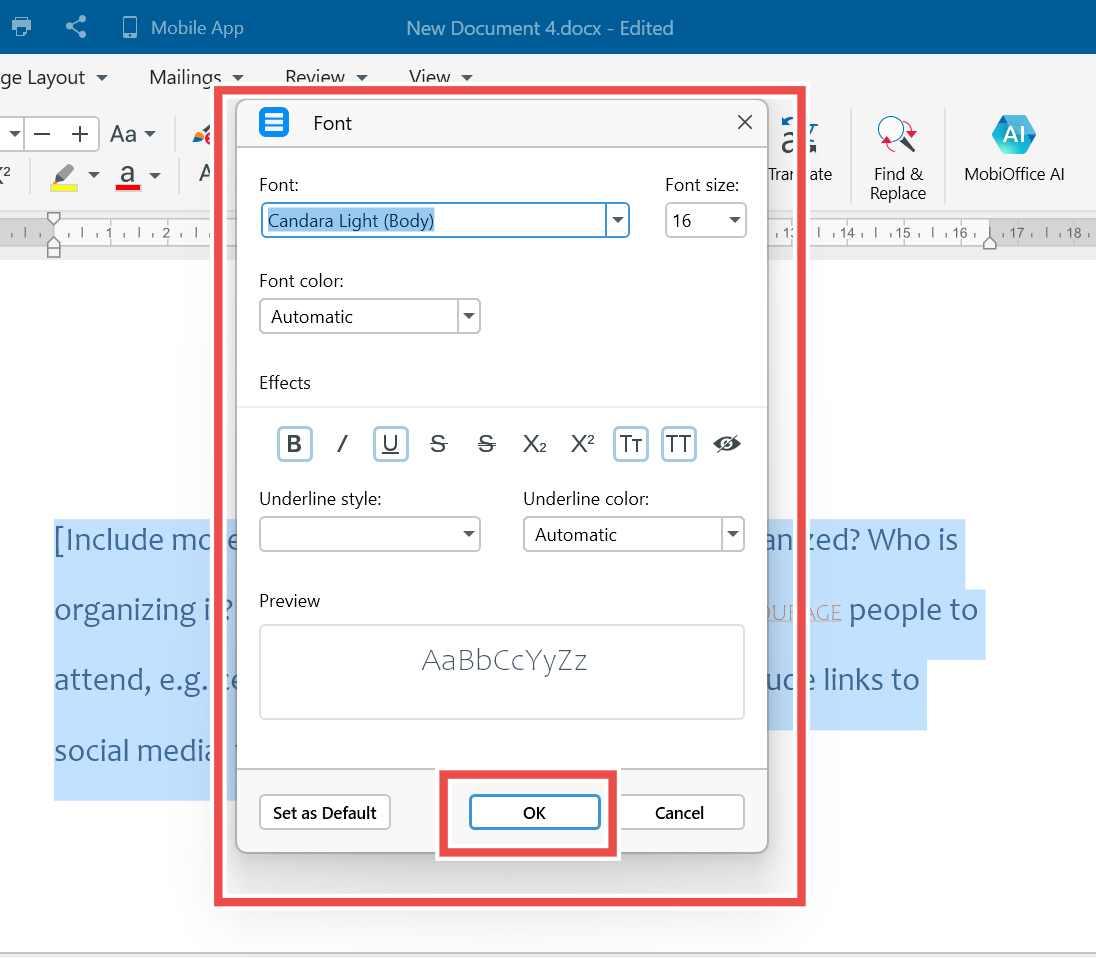Screen dimensions: 1096x958
Task: Confirm with the OK button
Action: pyautogui.click(x=535, y=813)
